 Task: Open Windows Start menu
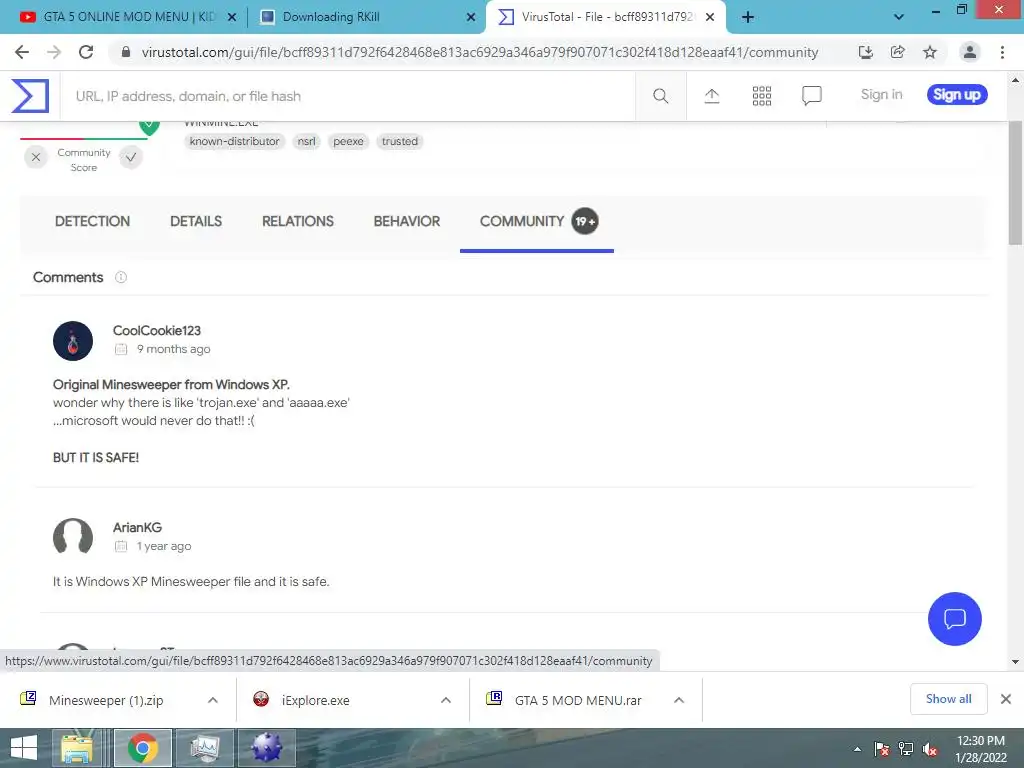24,748
